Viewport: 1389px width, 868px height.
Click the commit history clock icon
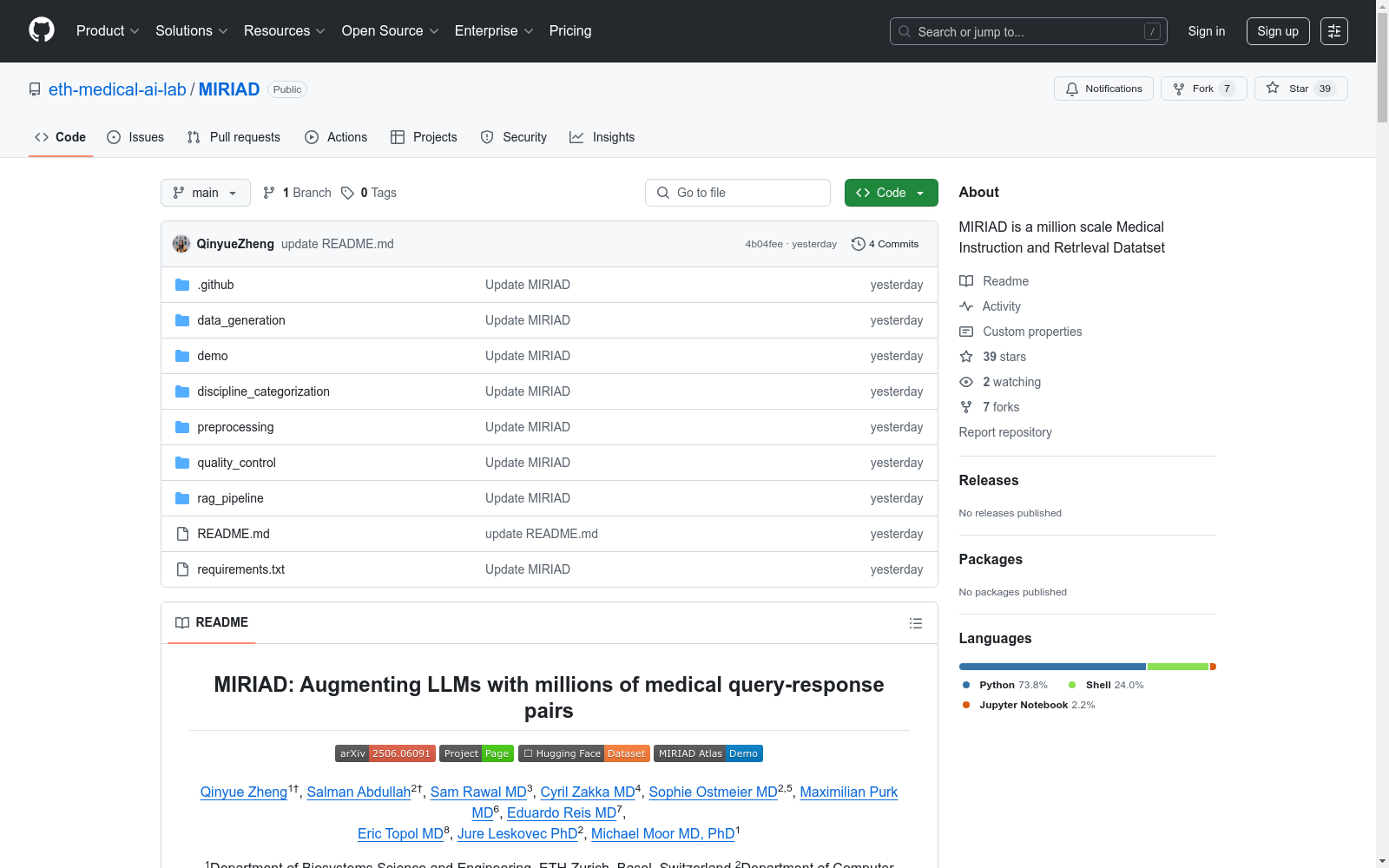[x=859, y=244]
